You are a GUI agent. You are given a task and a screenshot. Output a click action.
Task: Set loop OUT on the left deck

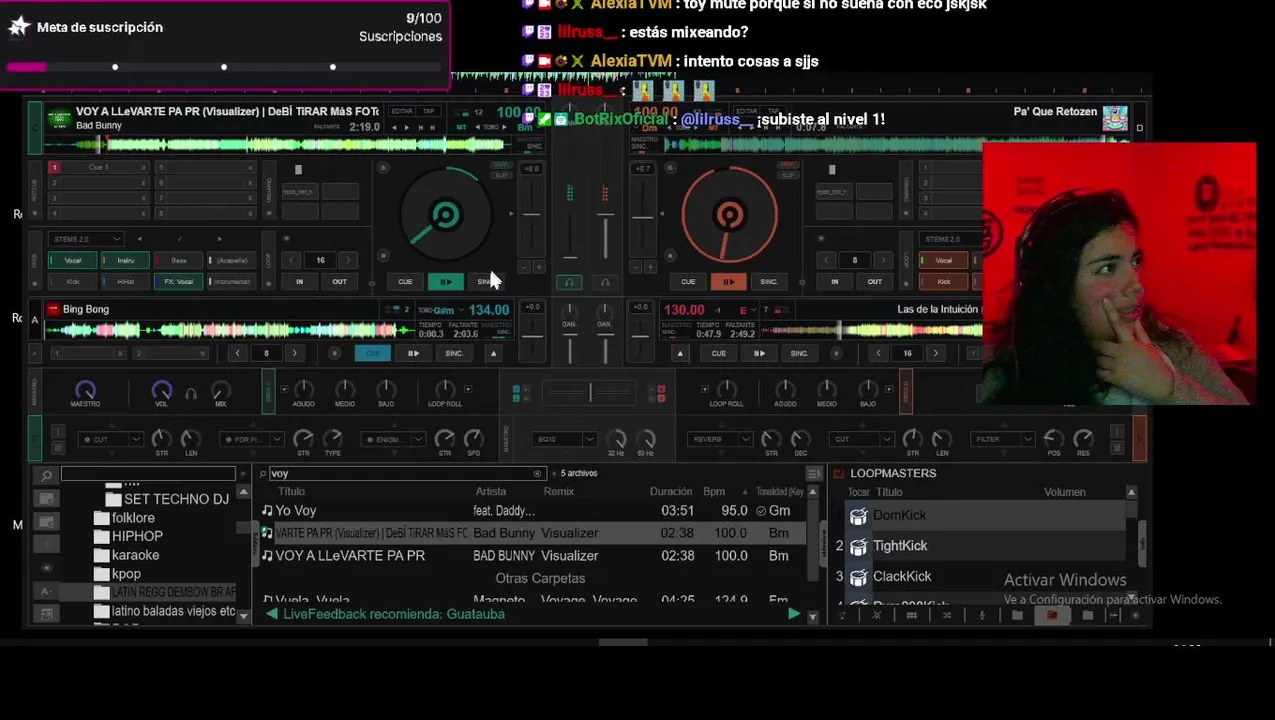click(339, 281)
